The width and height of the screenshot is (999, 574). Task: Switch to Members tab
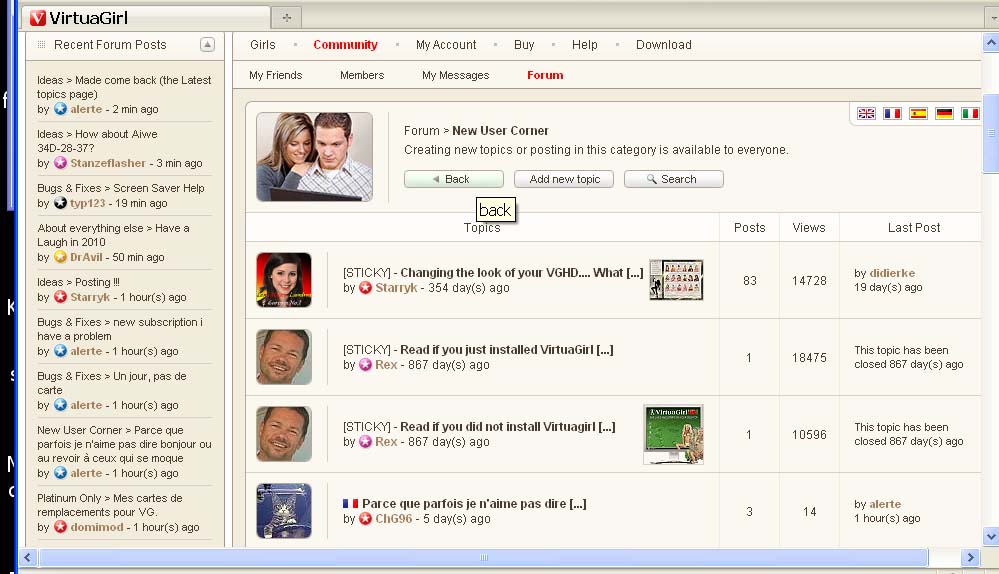point(362,75)
